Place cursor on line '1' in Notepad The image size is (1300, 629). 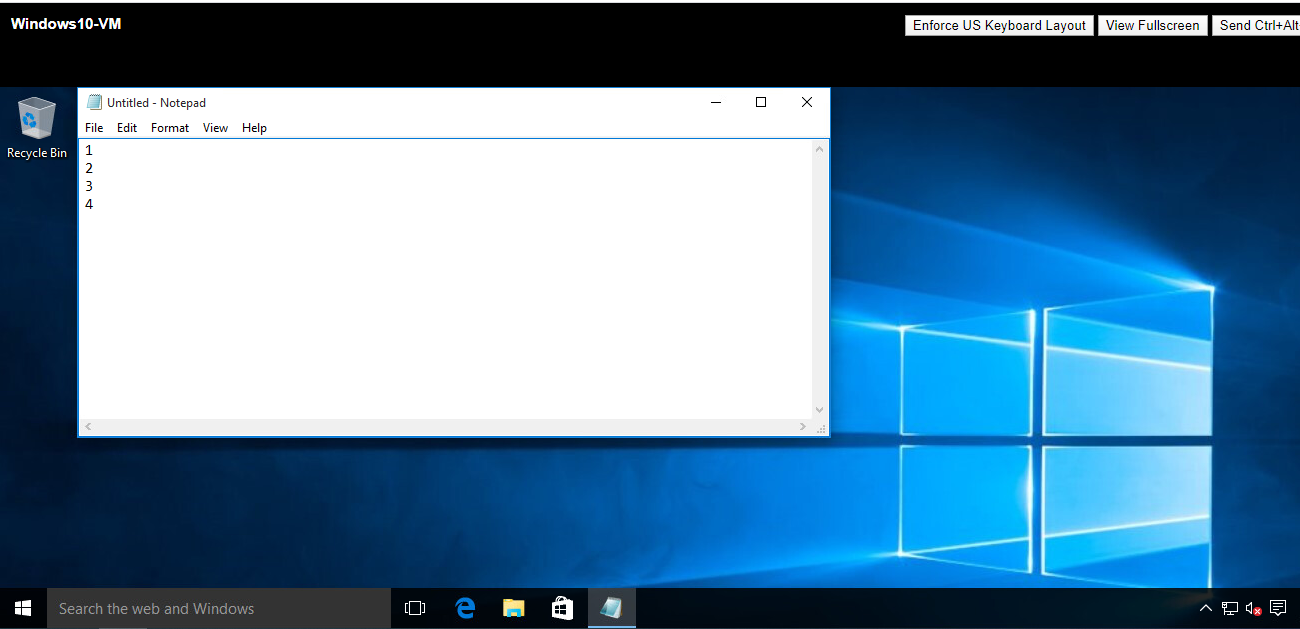click(89, 150)
